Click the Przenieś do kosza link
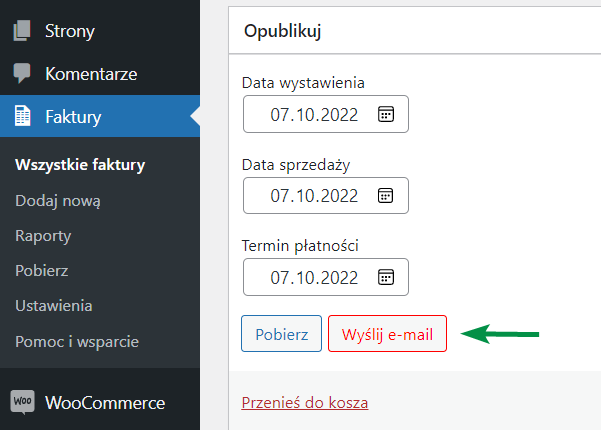The width and height of the screenshot is (601, 430). [305, 403]
